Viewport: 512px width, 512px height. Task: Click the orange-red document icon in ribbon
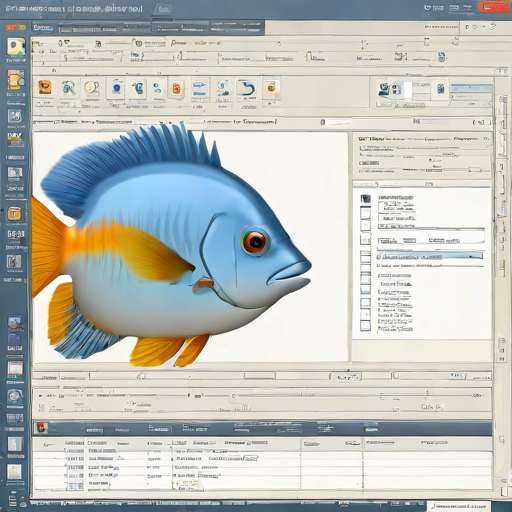click(x=176, y=89)
